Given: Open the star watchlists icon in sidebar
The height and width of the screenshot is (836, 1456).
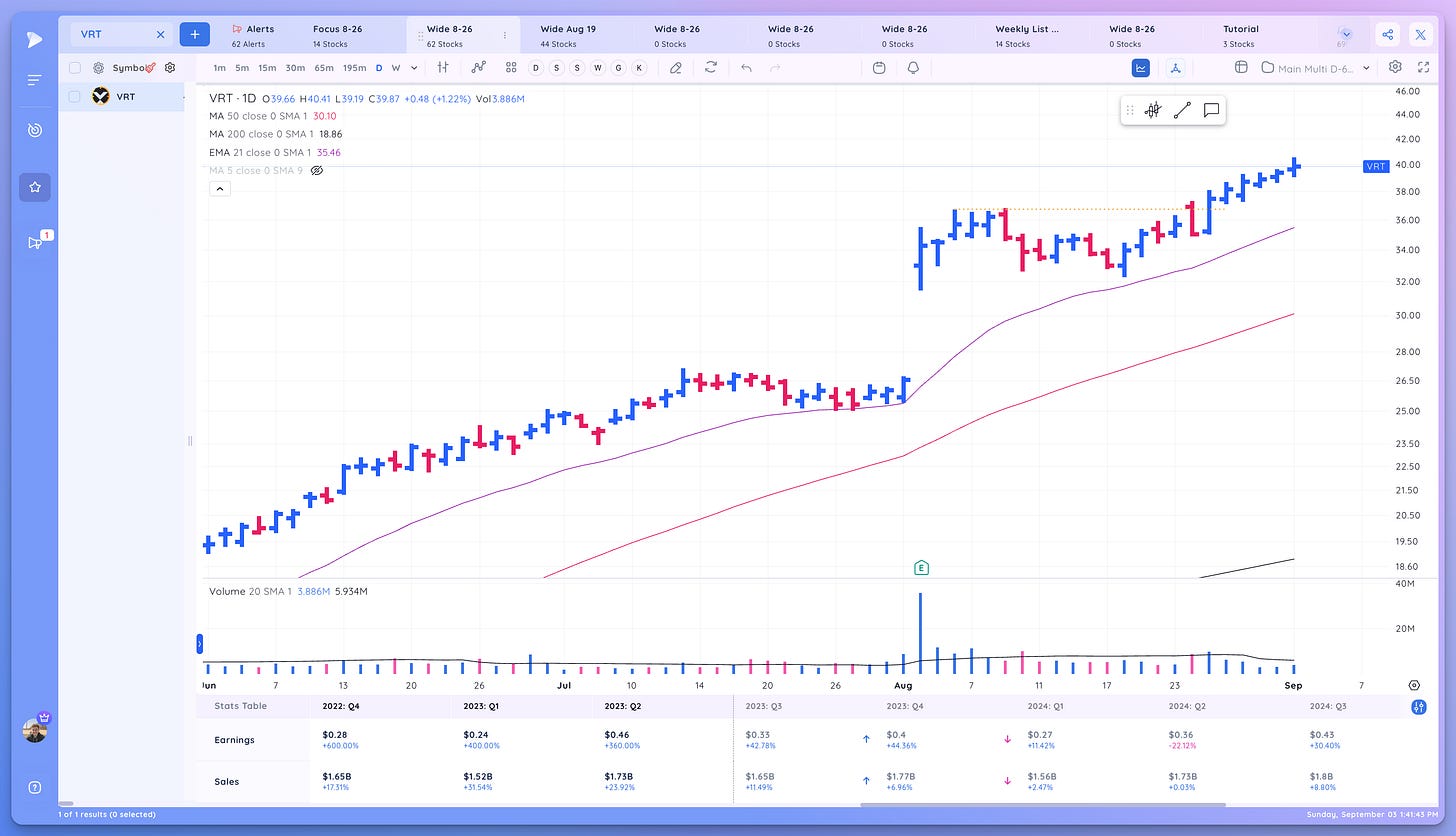Looking at the screenshot, I should [34, 187].
